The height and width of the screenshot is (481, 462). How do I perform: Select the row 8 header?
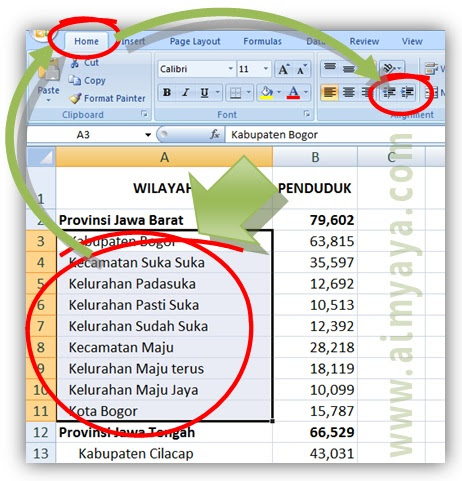[x=41, y=347]
